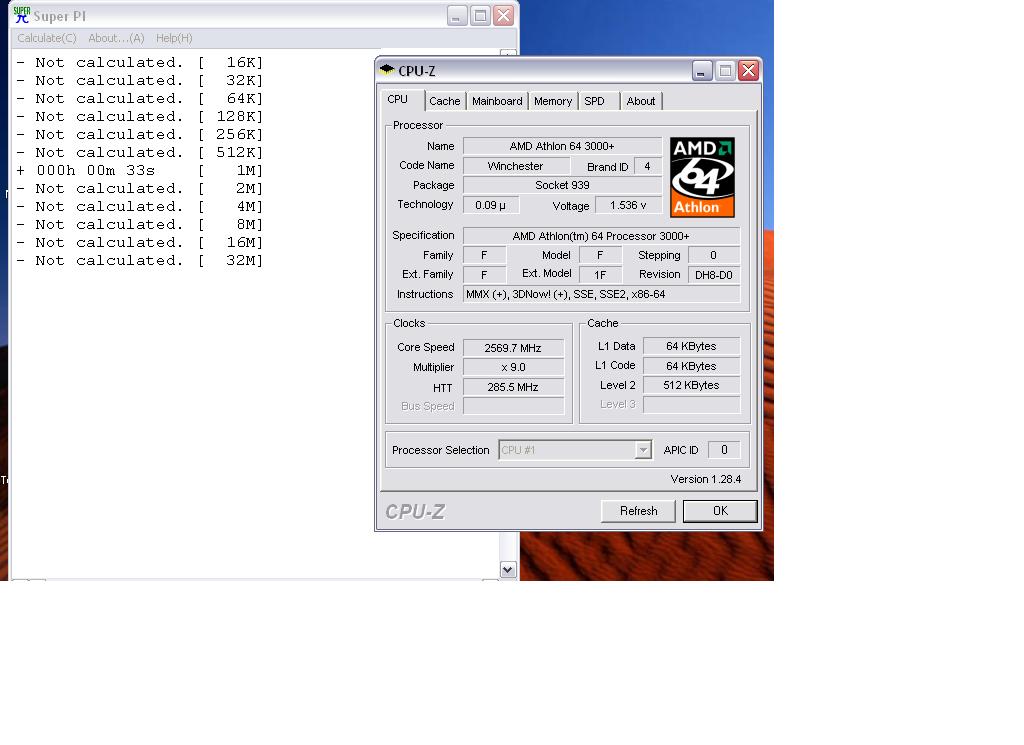Click the Not calculated 32M line
Image resolution: width=1024 pixels, height=745 pixels.
coord(140,261)
